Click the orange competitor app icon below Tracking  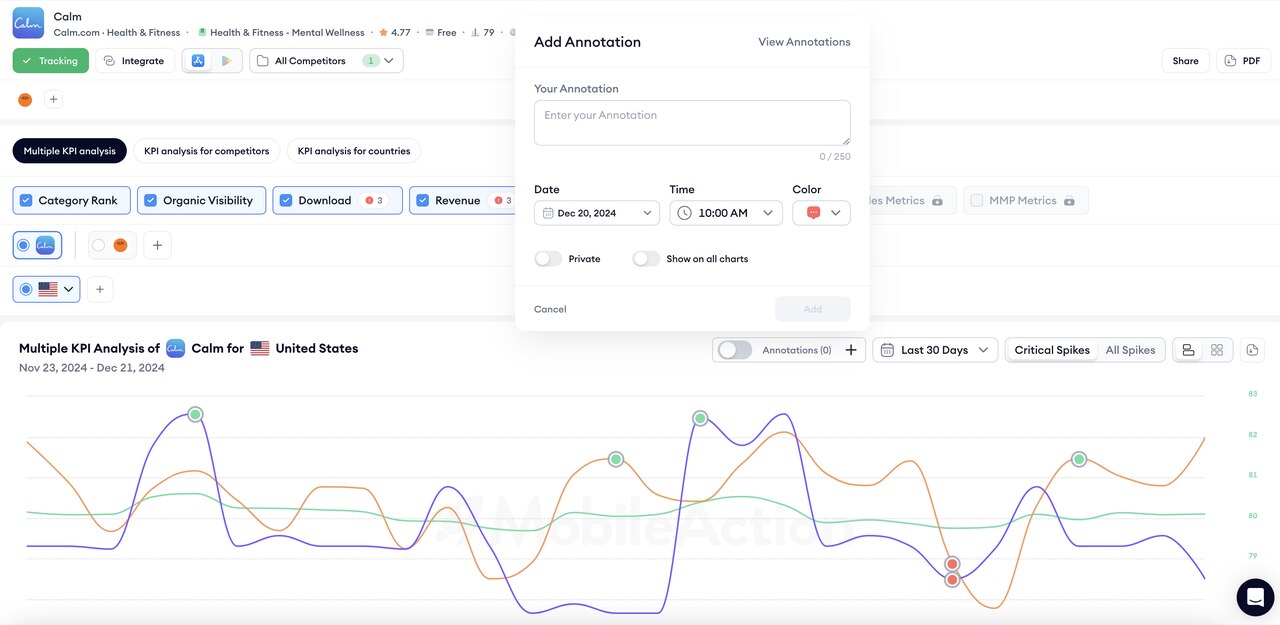(x=25, y=99)
